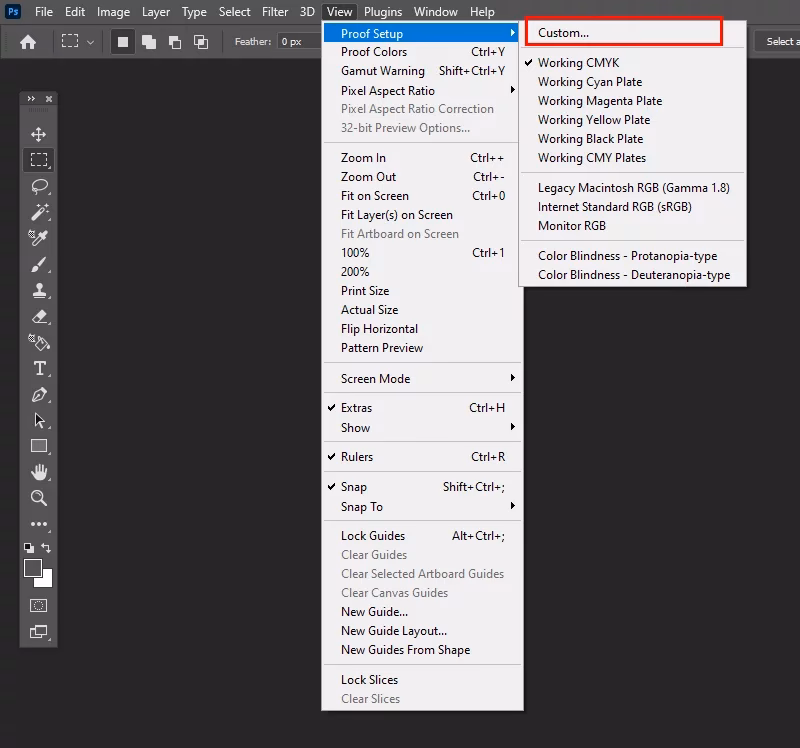Select the Horizontal Type tool
The width and height of the screenshot is (800, 748).
click(x=39, y=368)
